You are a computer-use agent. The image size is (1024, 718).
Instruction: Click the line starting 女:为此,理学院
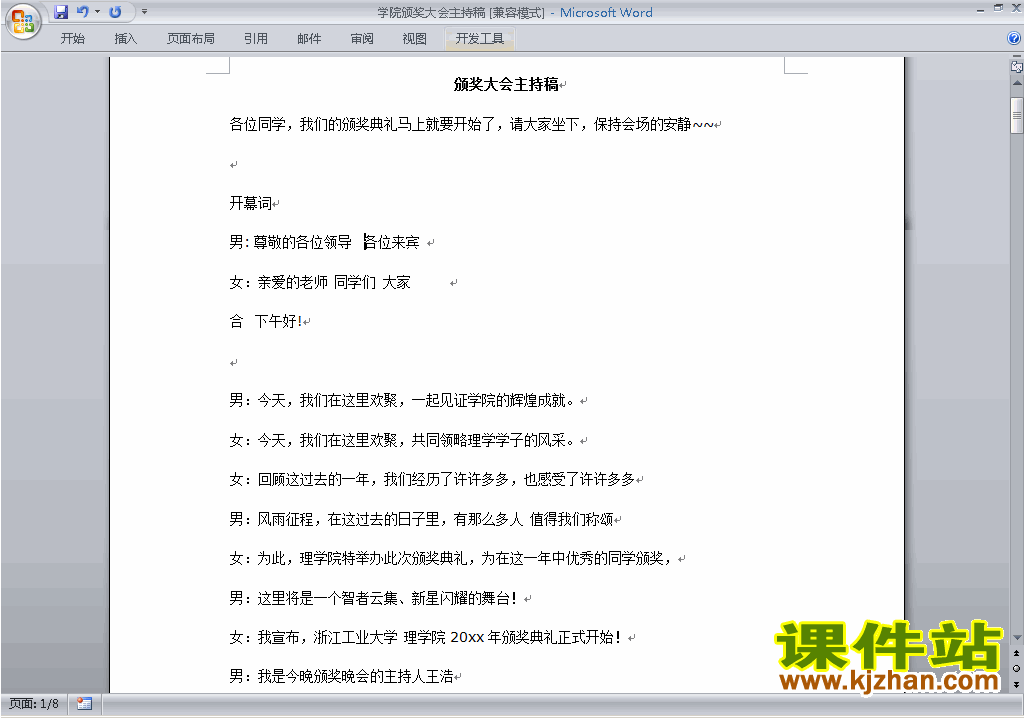451,559
